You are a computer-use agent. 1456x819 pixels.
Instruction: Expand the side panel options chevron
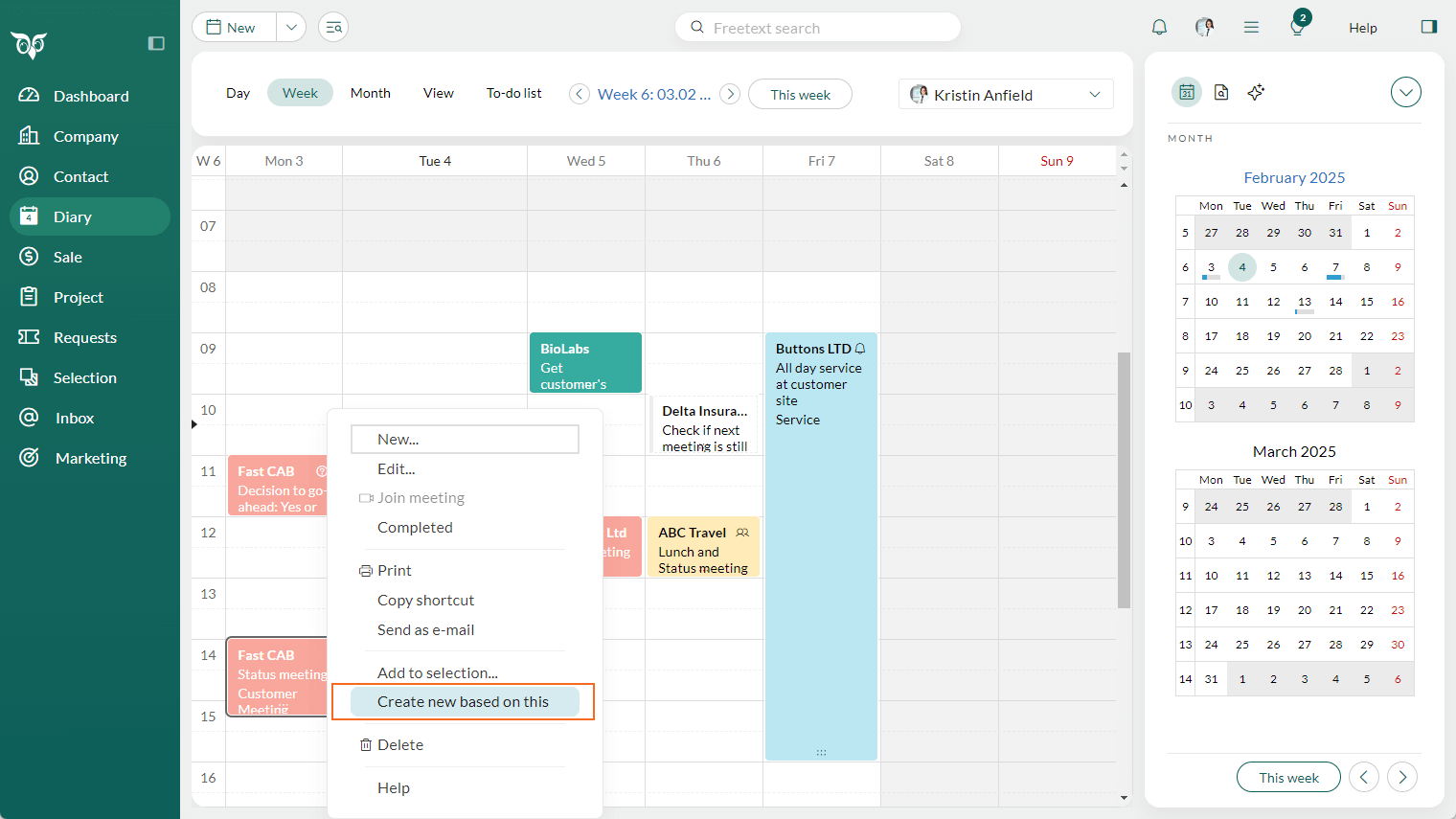[x=1405, y=92]
